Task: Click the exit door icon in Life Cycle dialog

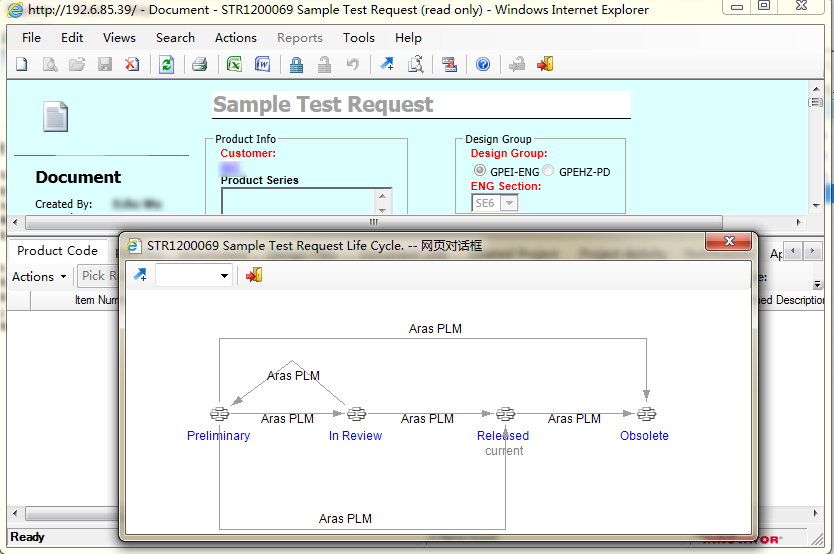Action: point(254,275)
